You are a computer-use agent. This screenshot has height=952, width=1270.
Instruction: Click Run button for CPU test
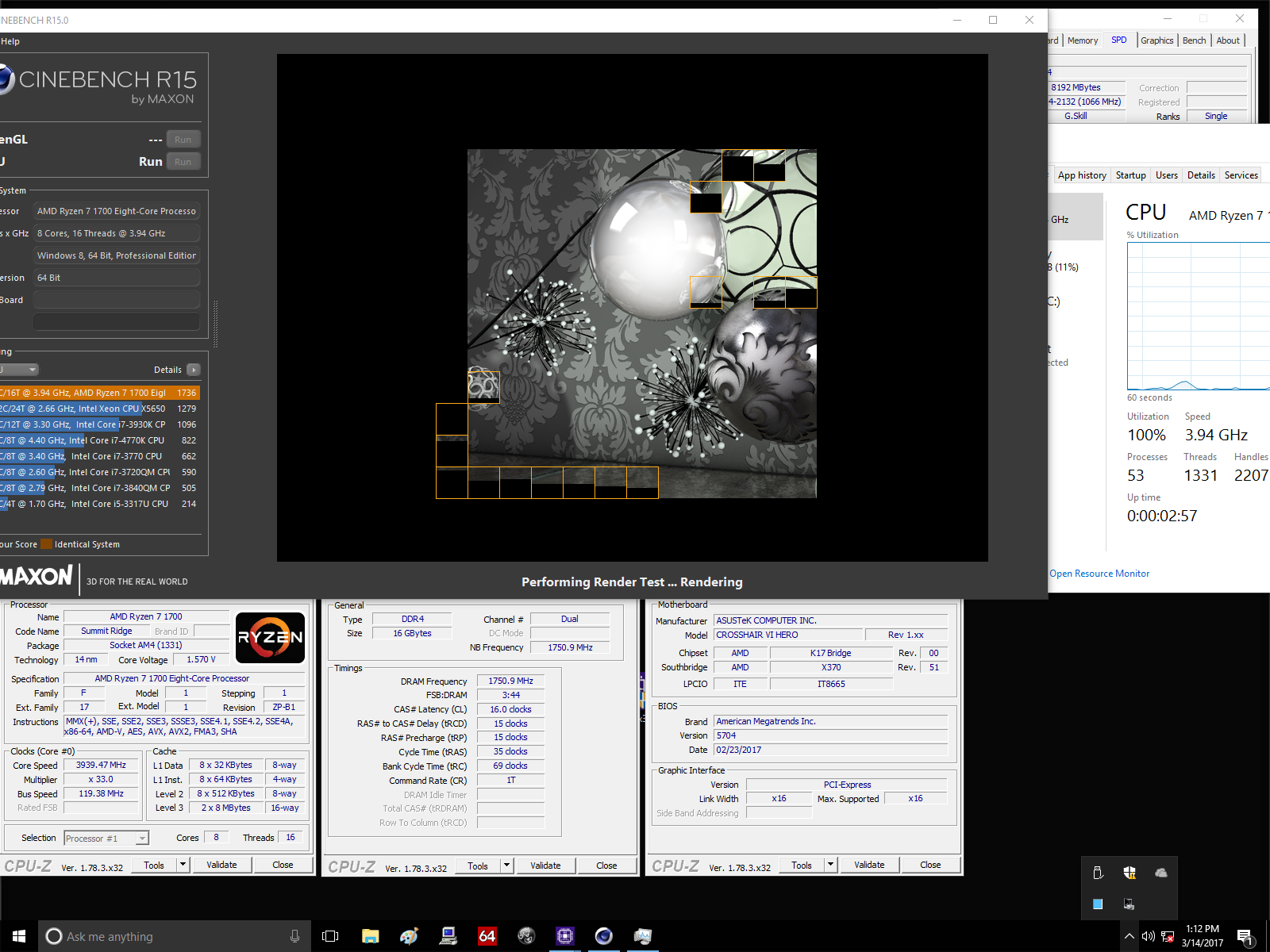coord(183,162)
